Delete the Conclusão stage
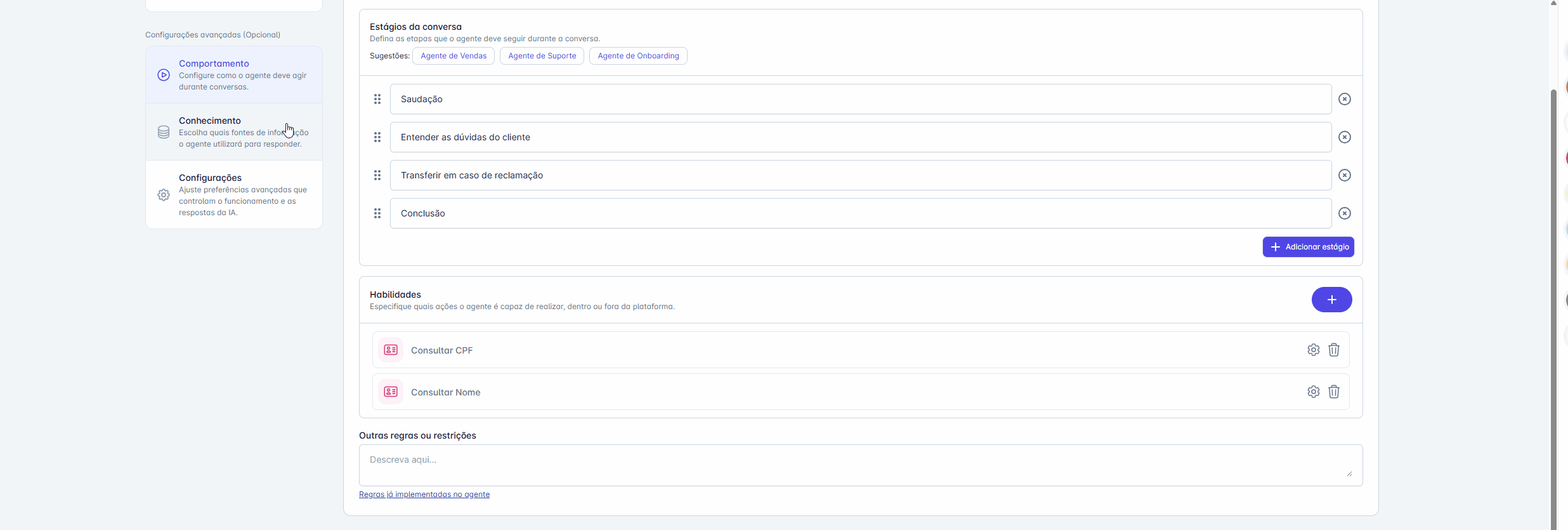Screen dimensions: 1568x530 click(x=1344, y=213)
